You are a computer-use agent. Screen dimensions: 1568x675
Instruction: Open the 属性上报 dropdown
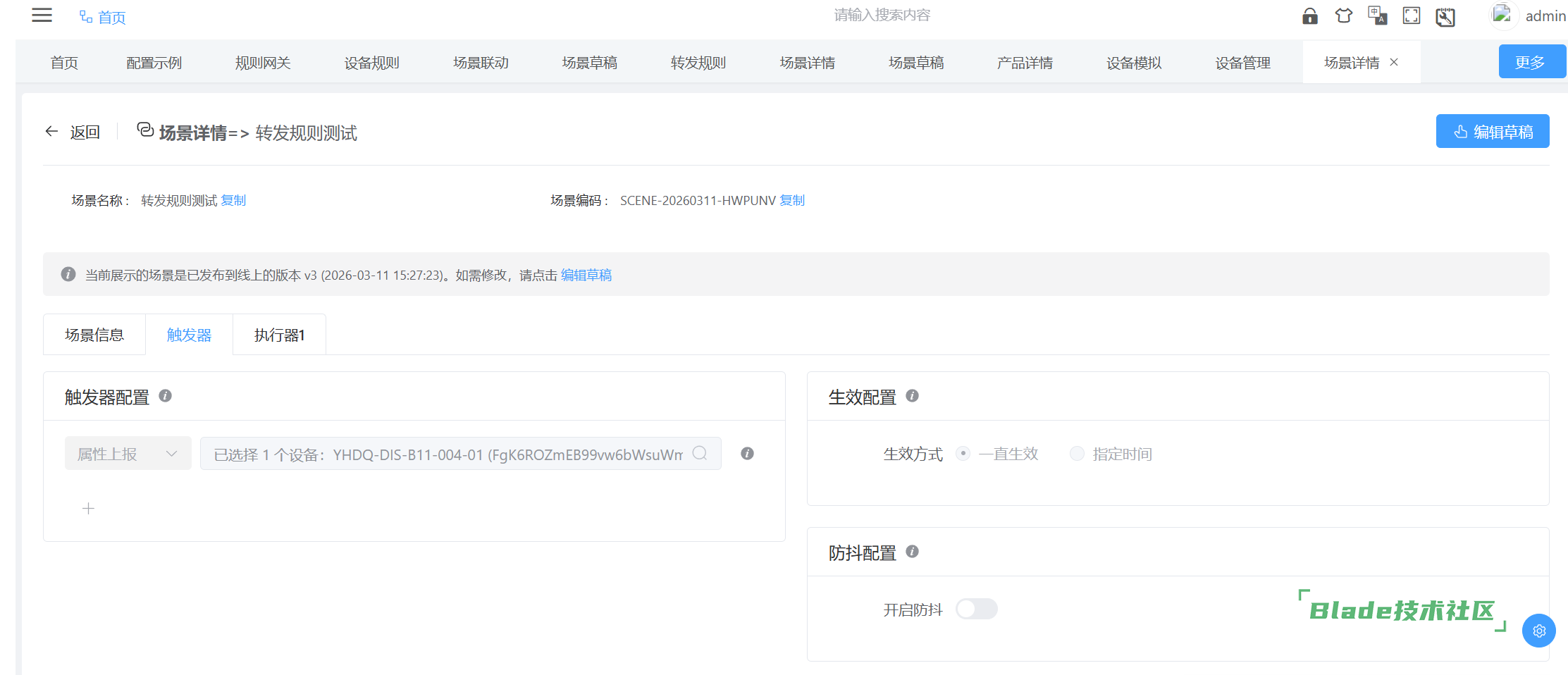(x=128, y=454)
